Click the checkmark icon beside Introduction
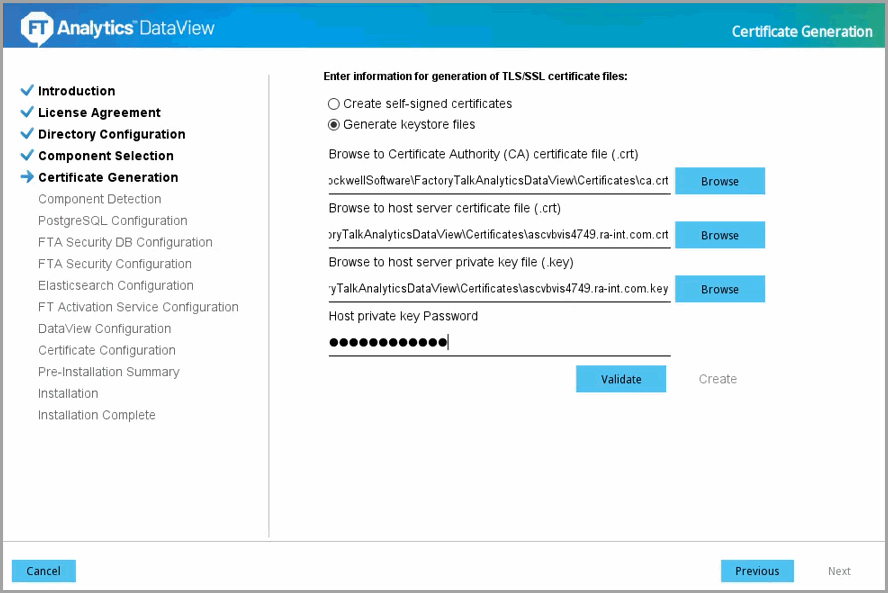Viewport: 888px width, 593px height. pos(27,91)
